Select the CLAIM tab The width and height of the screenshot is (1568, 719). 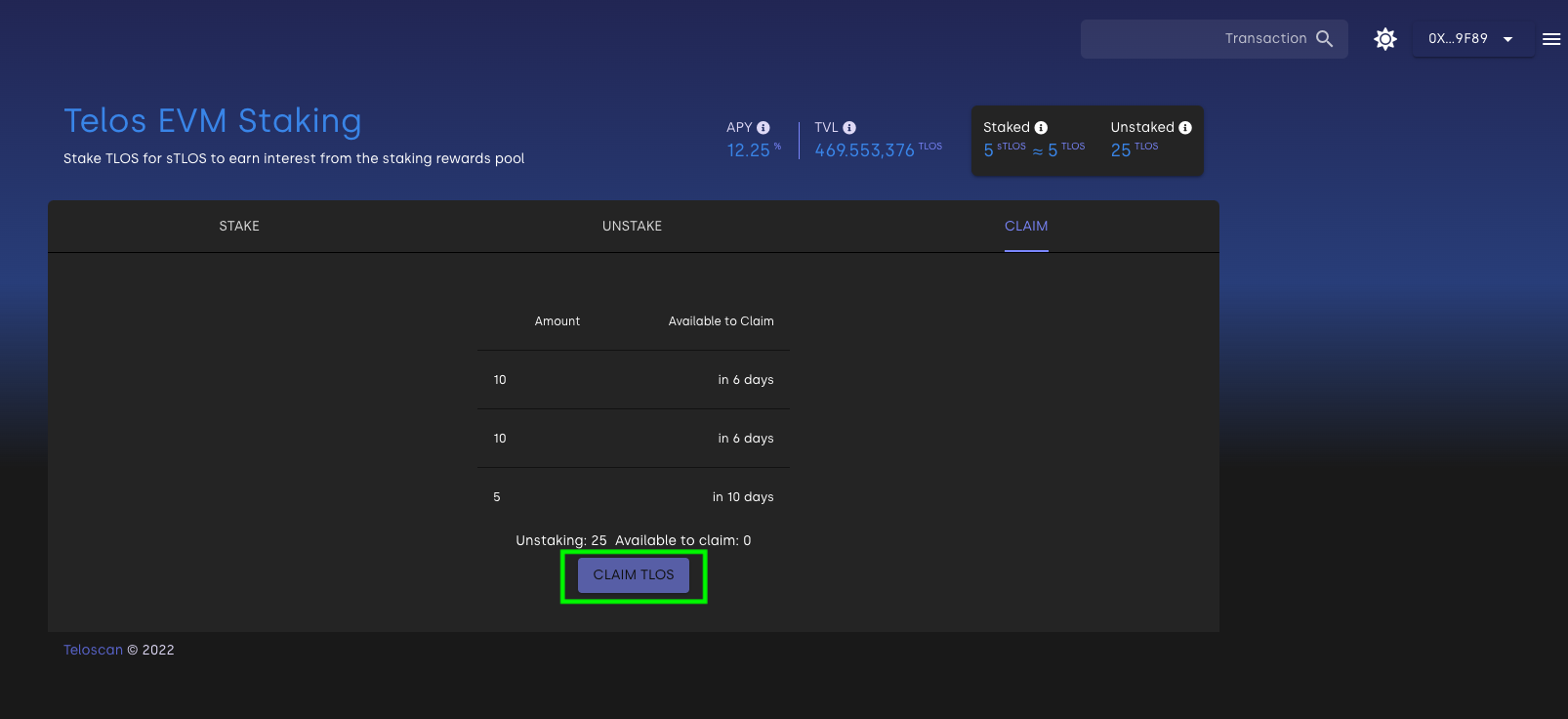pos(1026,226)
